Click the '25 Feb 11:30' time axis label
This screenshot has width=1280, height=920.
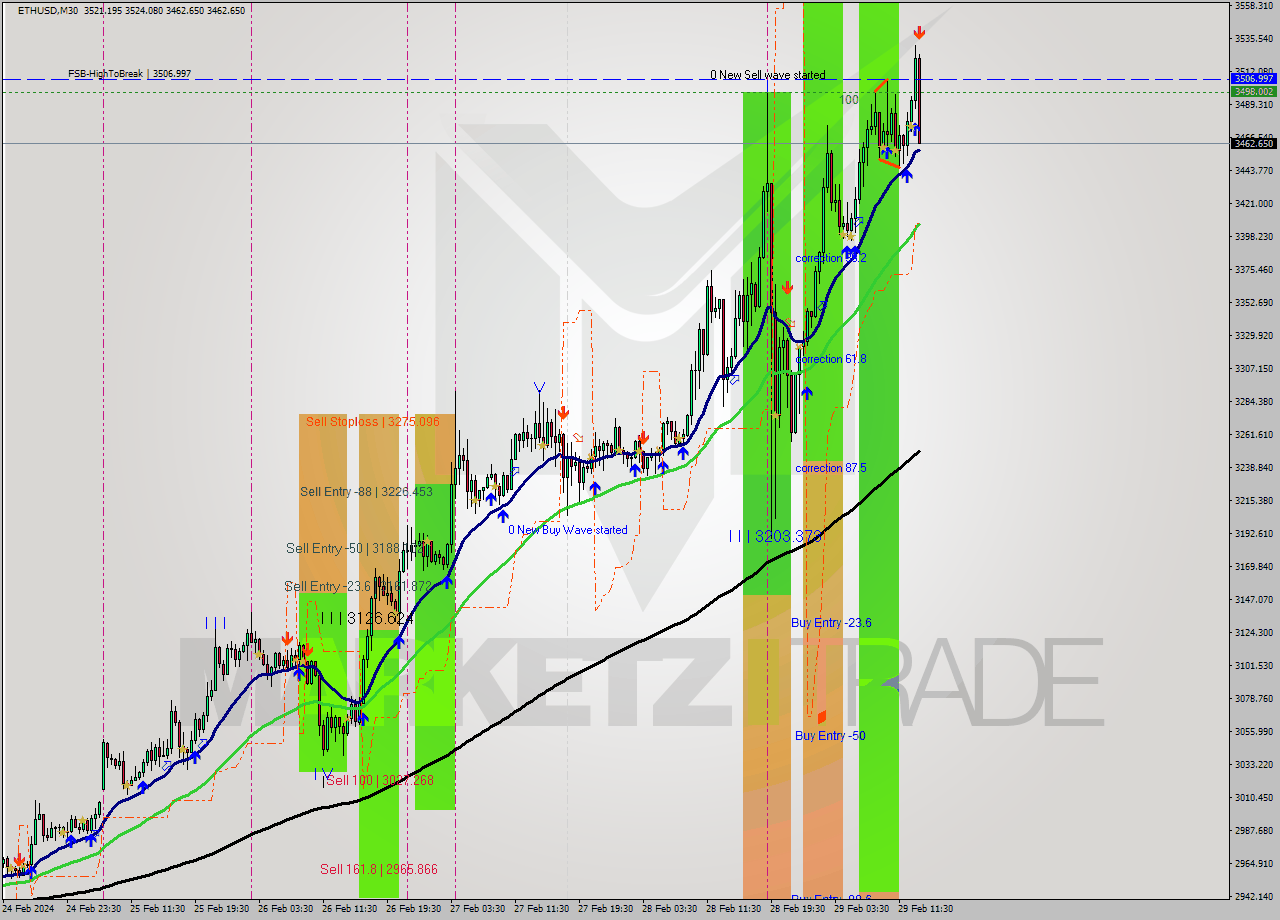click(157, 909)
